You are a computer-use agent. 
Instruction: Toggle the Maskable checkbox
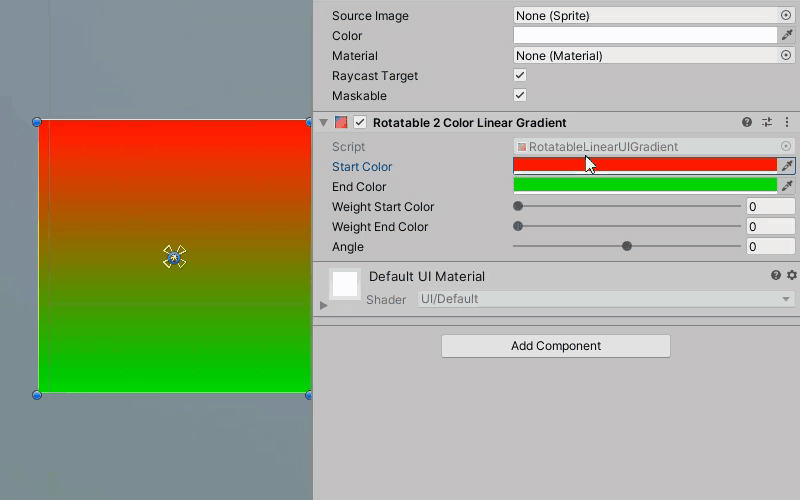520,95
